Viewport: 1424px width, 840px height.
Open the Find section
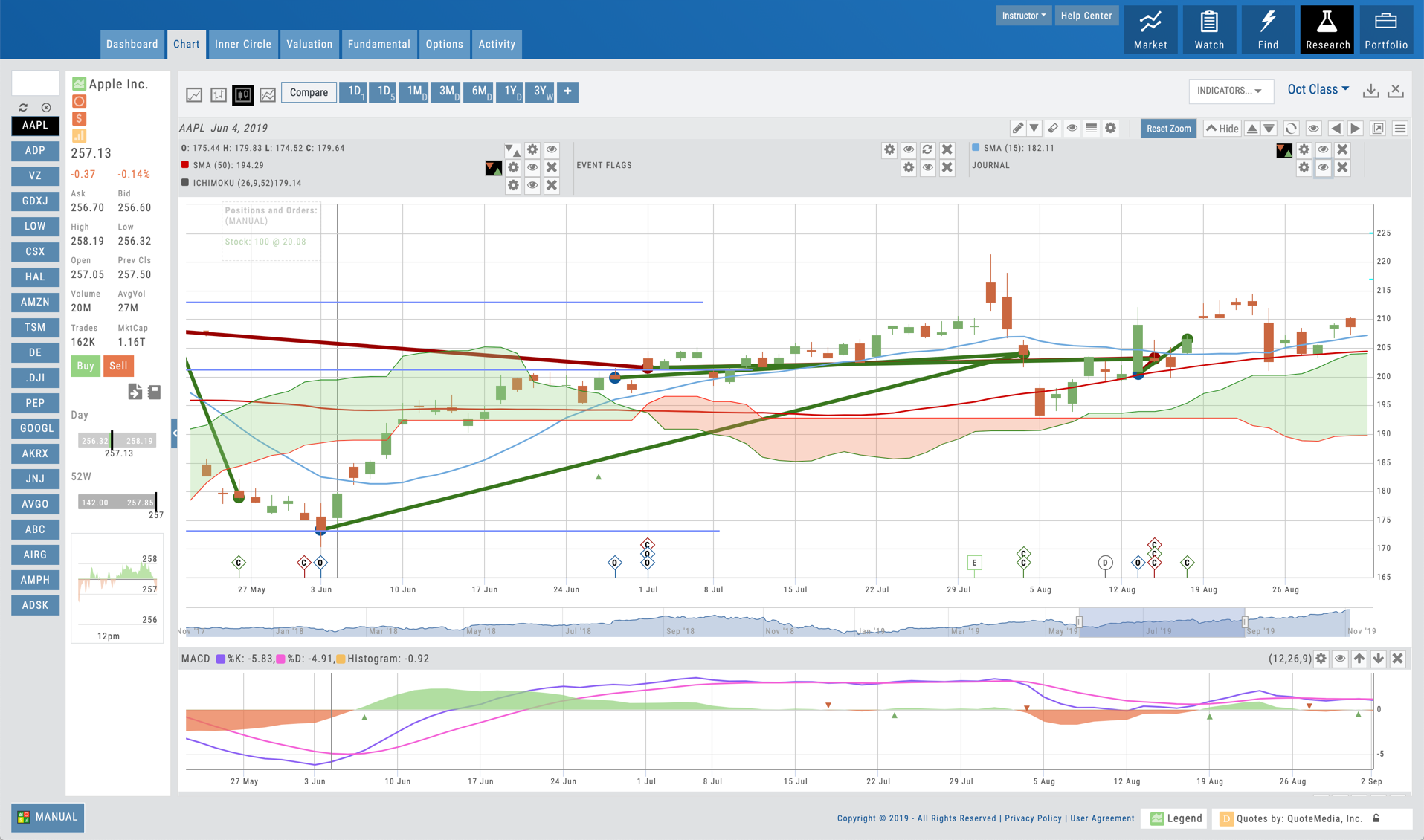click(1268, 30)
